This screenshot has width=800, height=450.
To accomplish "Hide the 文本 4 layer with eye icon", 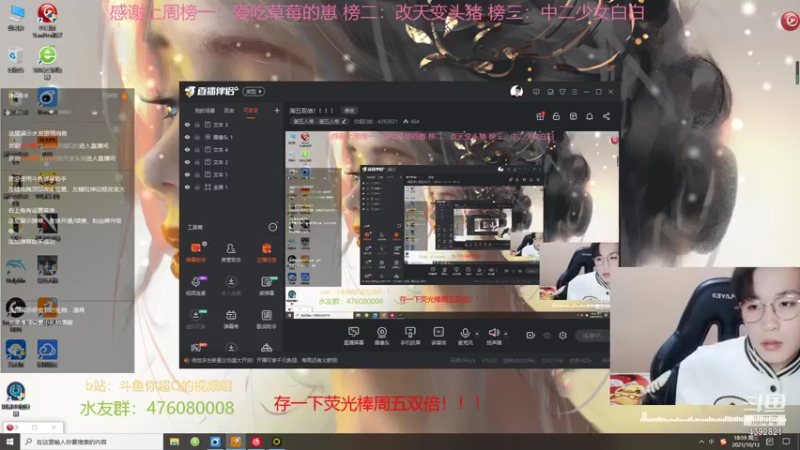I will pos(187,149).
